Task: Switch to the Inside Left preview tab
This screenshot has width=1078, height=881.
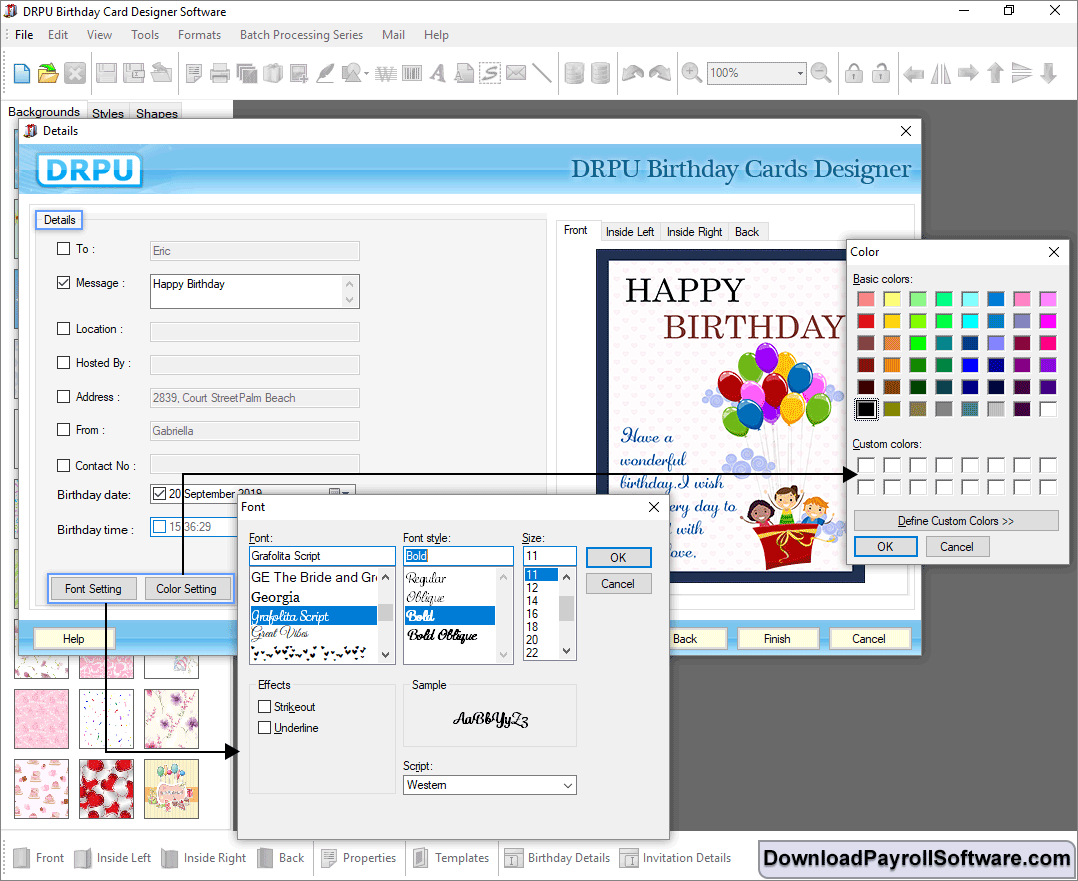Action: (x=630, y=232)
